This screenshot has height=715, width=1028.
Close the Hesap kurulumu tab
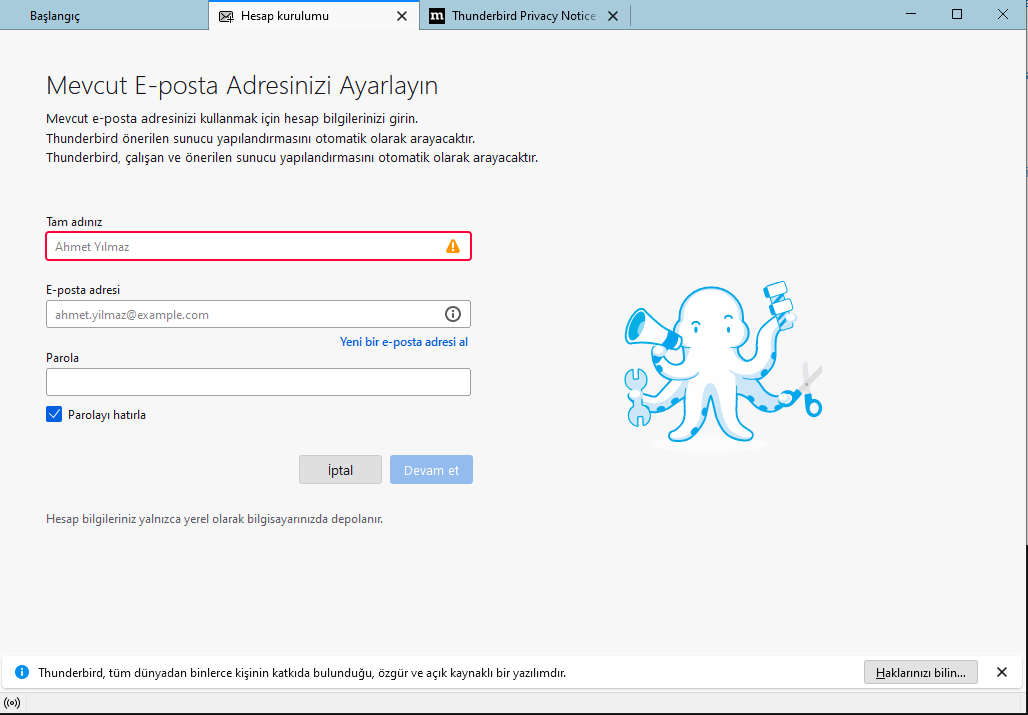coord(402,16)
